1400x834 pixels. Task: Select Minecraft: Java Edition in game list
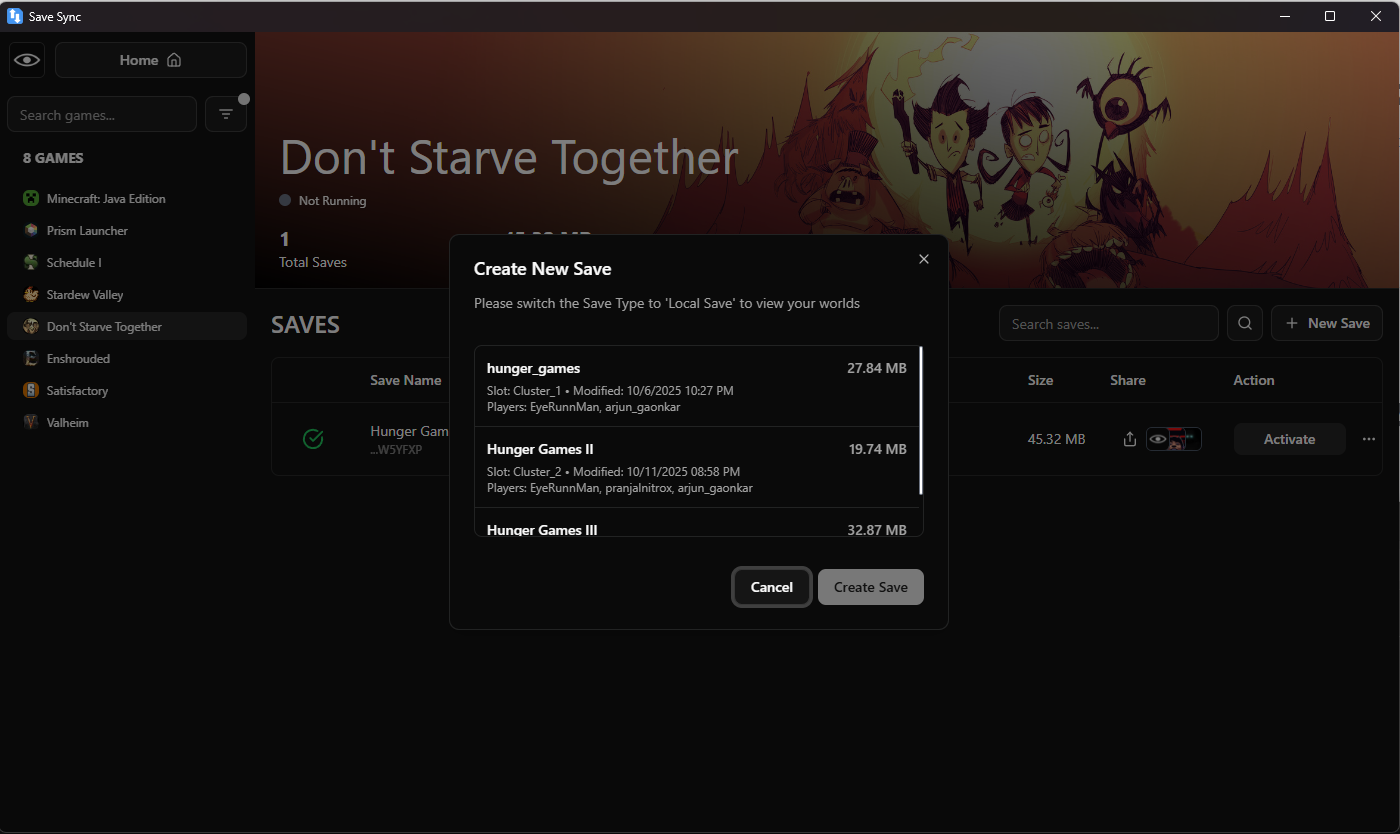[x=127, y=199]
